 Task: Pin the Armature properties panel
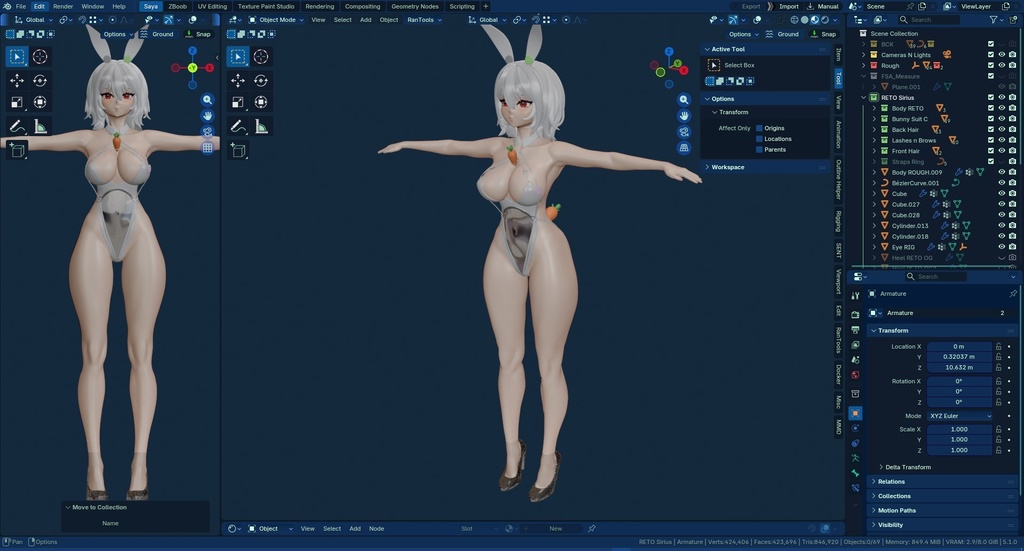pyautogui.click(x=1013, y=294)
